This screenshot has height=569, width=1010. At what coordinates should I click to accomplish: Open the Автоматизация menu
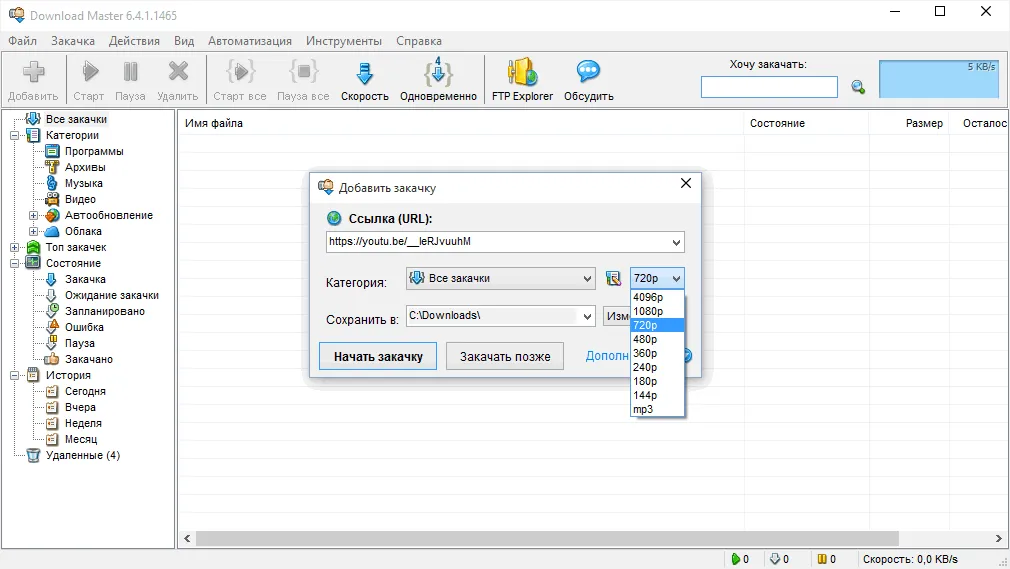click(x=249, y=41)
